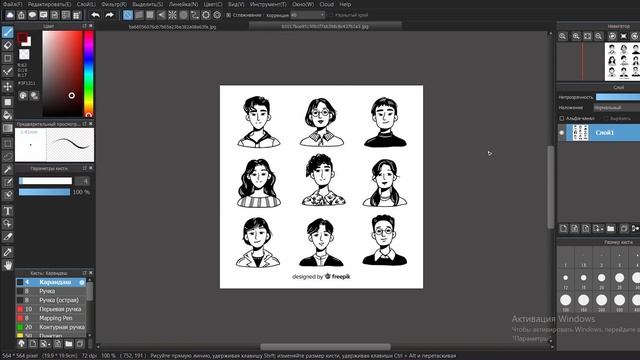Undock the brush preview panel
The image size is (640, 360).
(x=84, y=124)
